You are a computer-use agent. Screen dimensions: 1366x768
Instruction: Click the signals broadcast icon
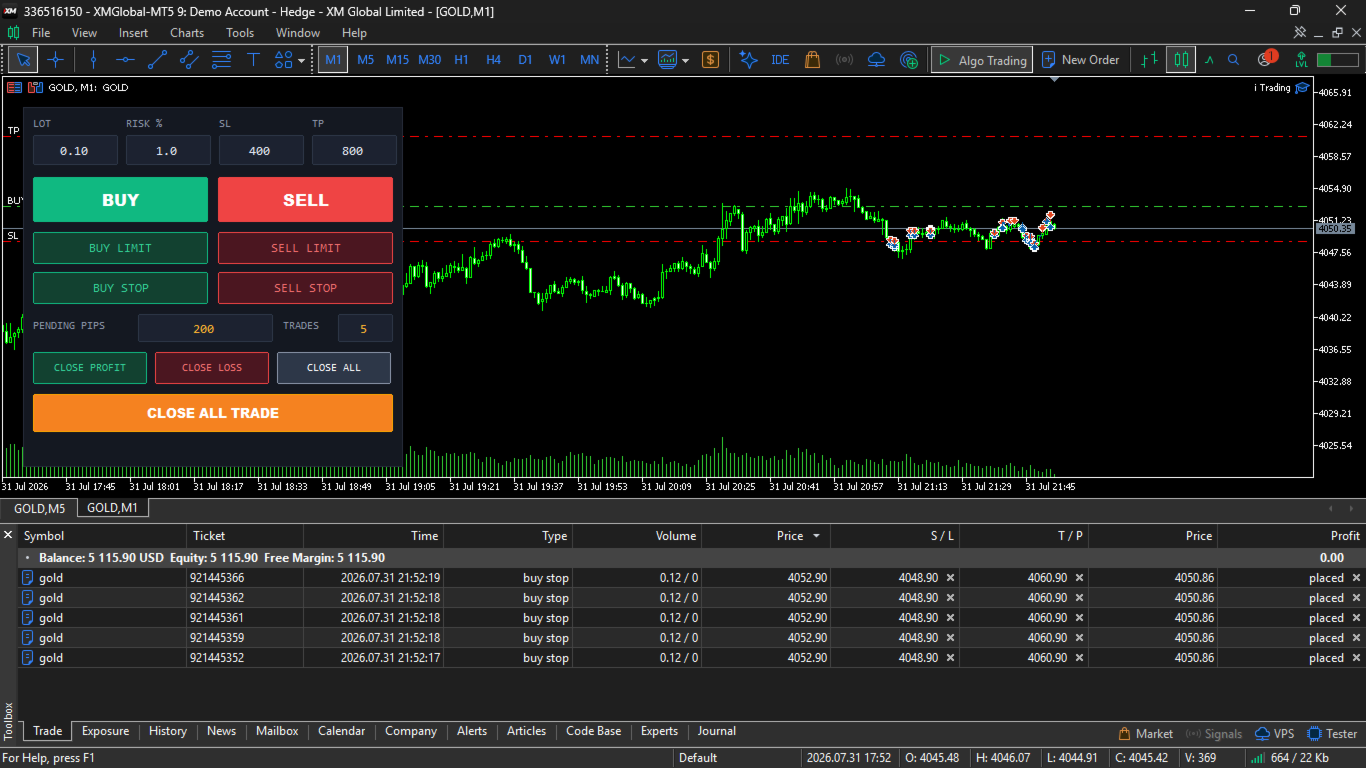[844, 60]
